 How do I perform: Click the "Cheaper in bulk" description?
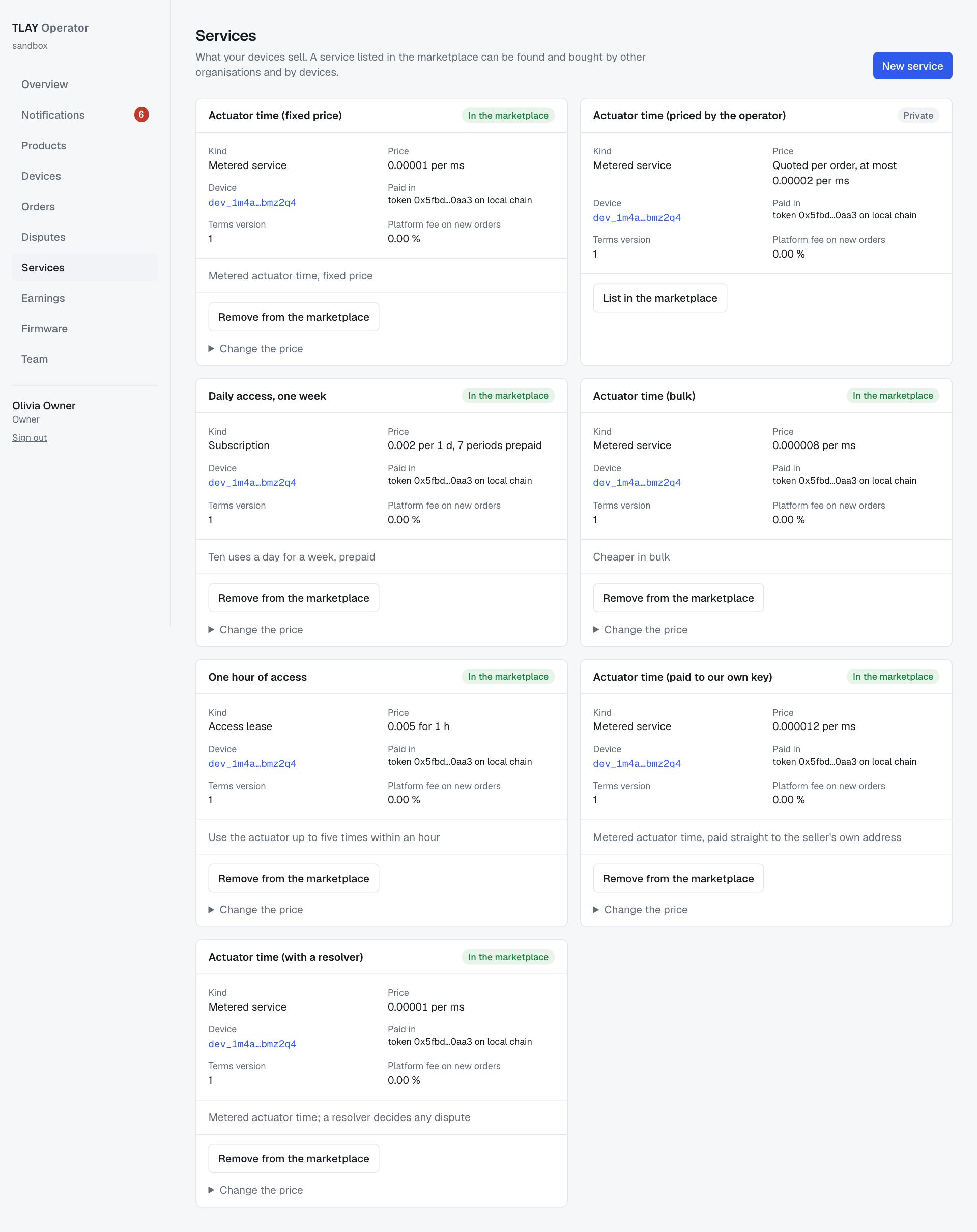pyautogui.click(x=631, y=557)
